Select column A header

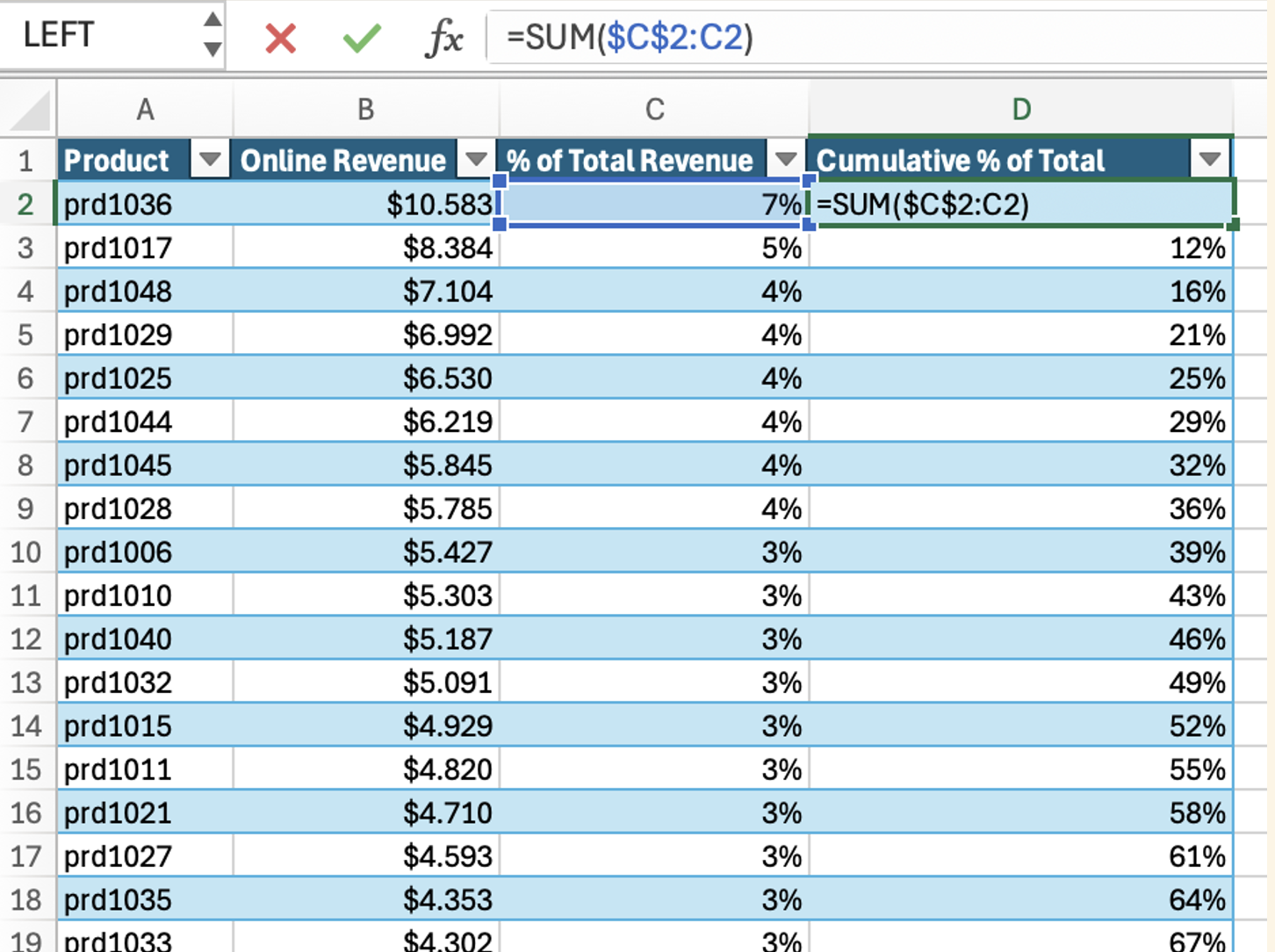coord(145,110)
